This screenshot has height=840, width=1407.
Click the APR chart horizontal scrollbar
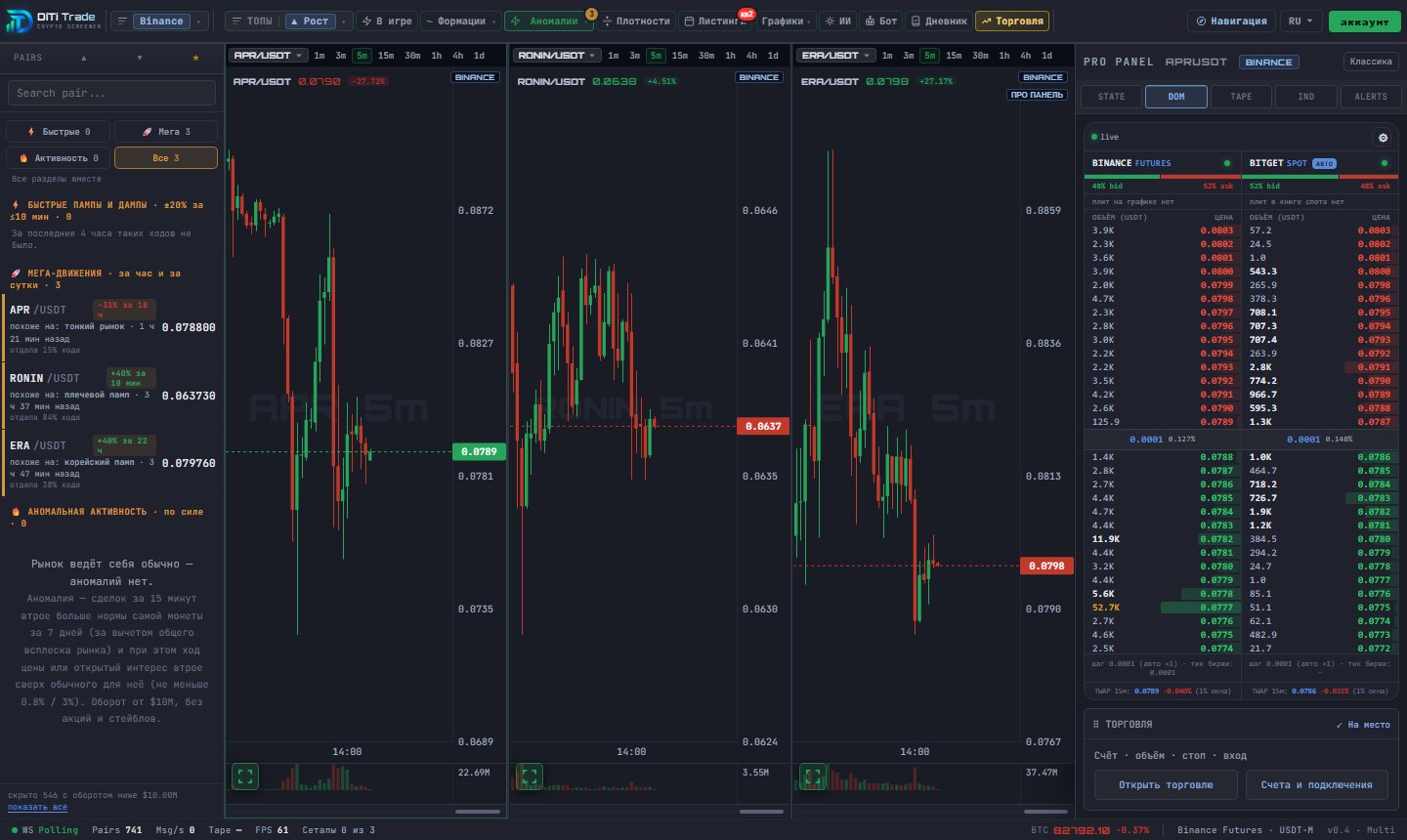(478, 811)
